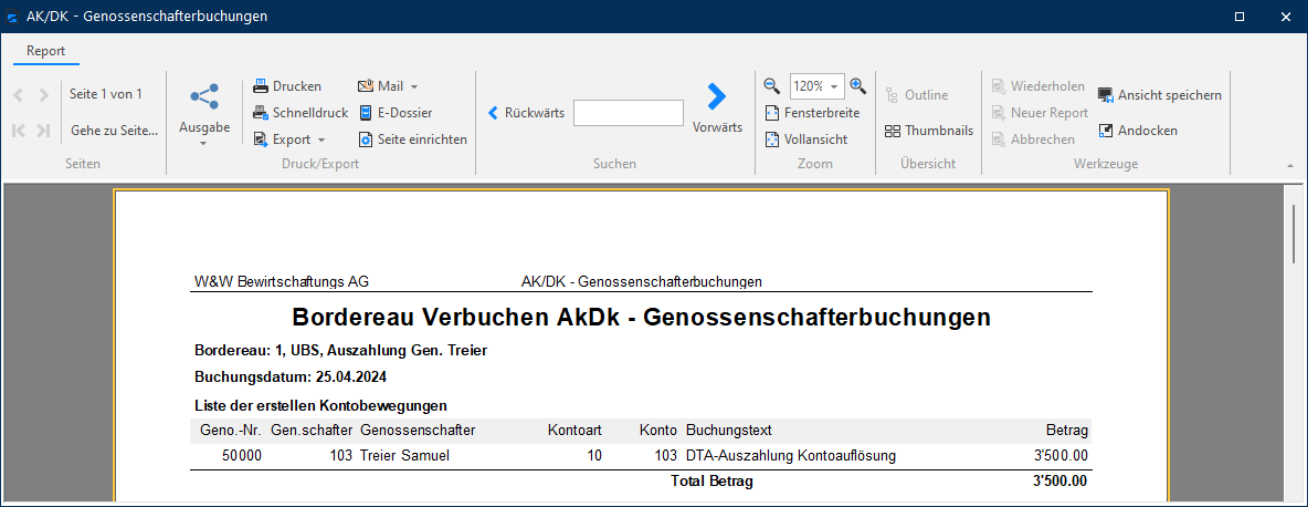Click Neuer Report
This screenshot has width=1308, height=507.
coord(1040,113)
